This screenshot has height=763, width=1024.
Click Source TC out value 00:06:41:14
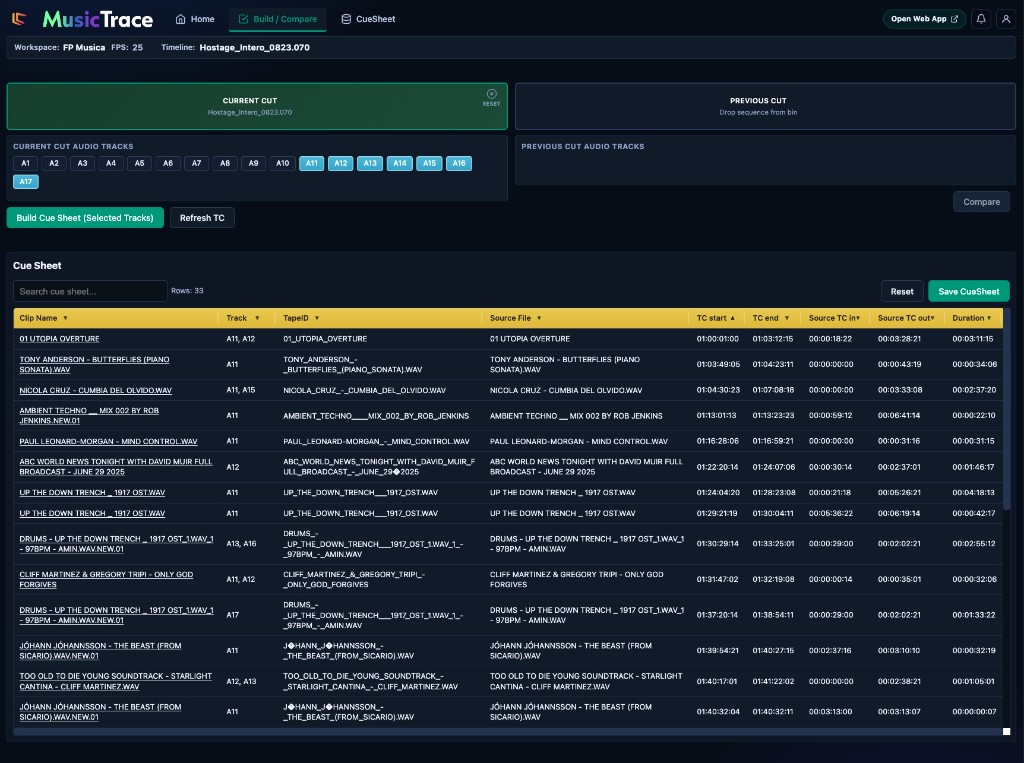click(x=899, y=415)
